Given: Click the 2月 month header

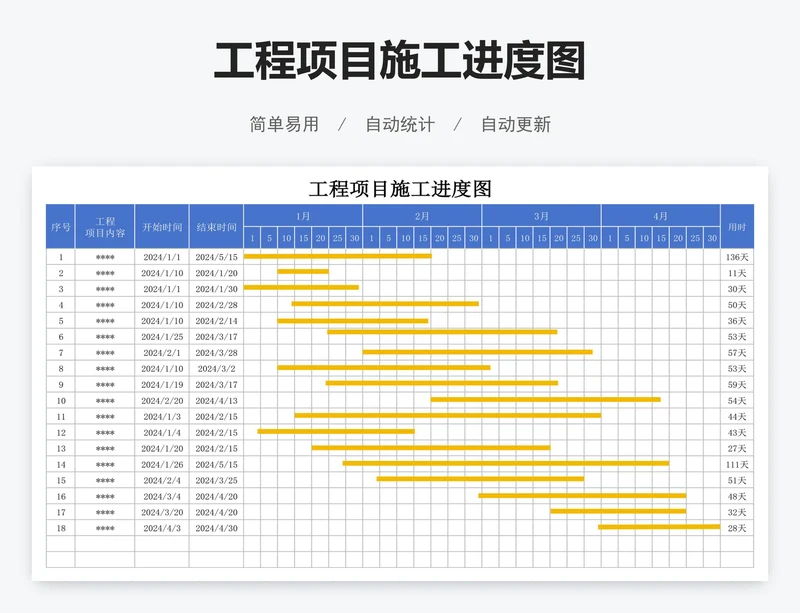Looking at the screenshot, I should tap(422, 215).
